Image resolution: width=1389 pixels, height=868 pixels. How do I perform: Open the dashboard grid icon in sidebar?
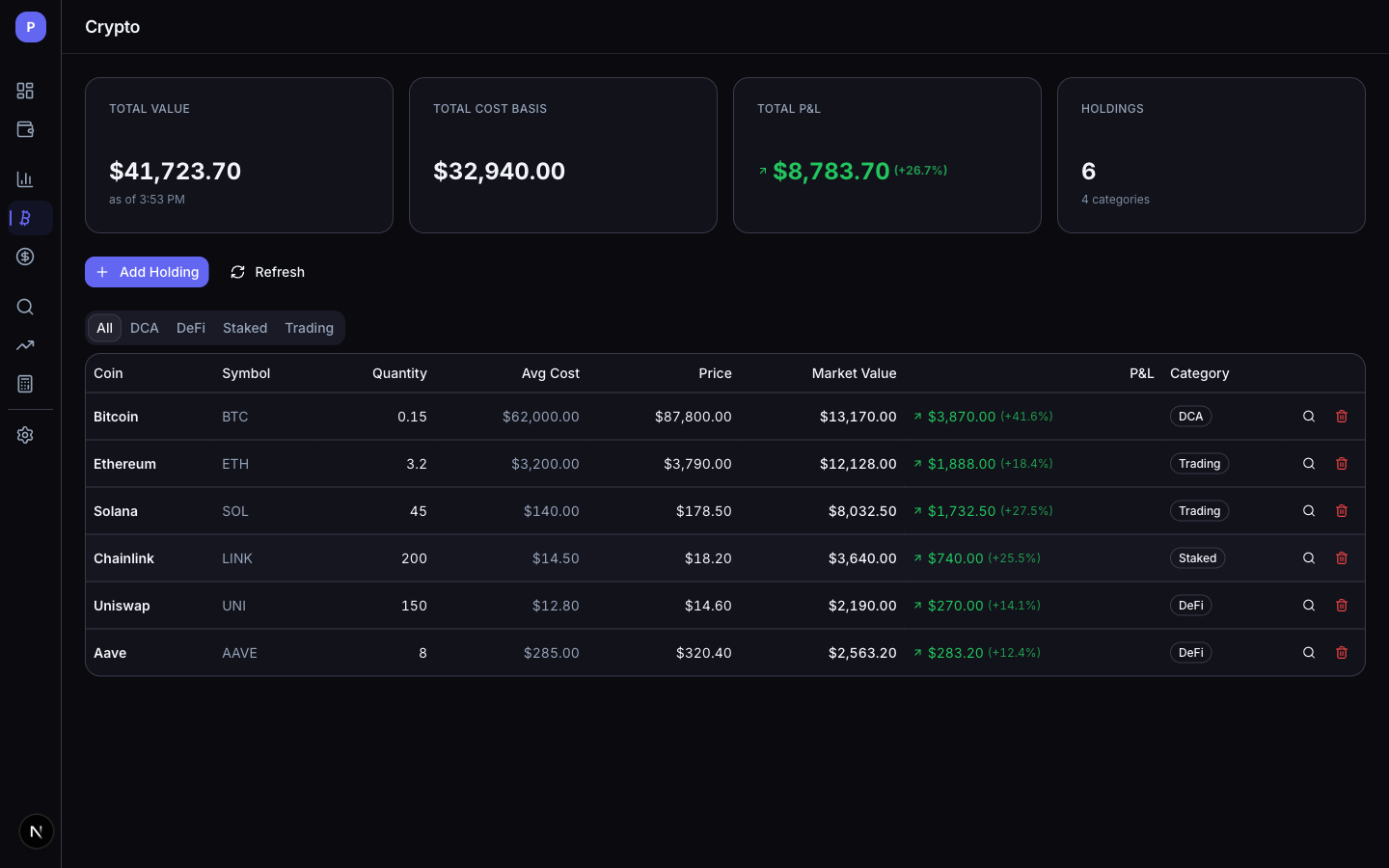tap(25, 91)
